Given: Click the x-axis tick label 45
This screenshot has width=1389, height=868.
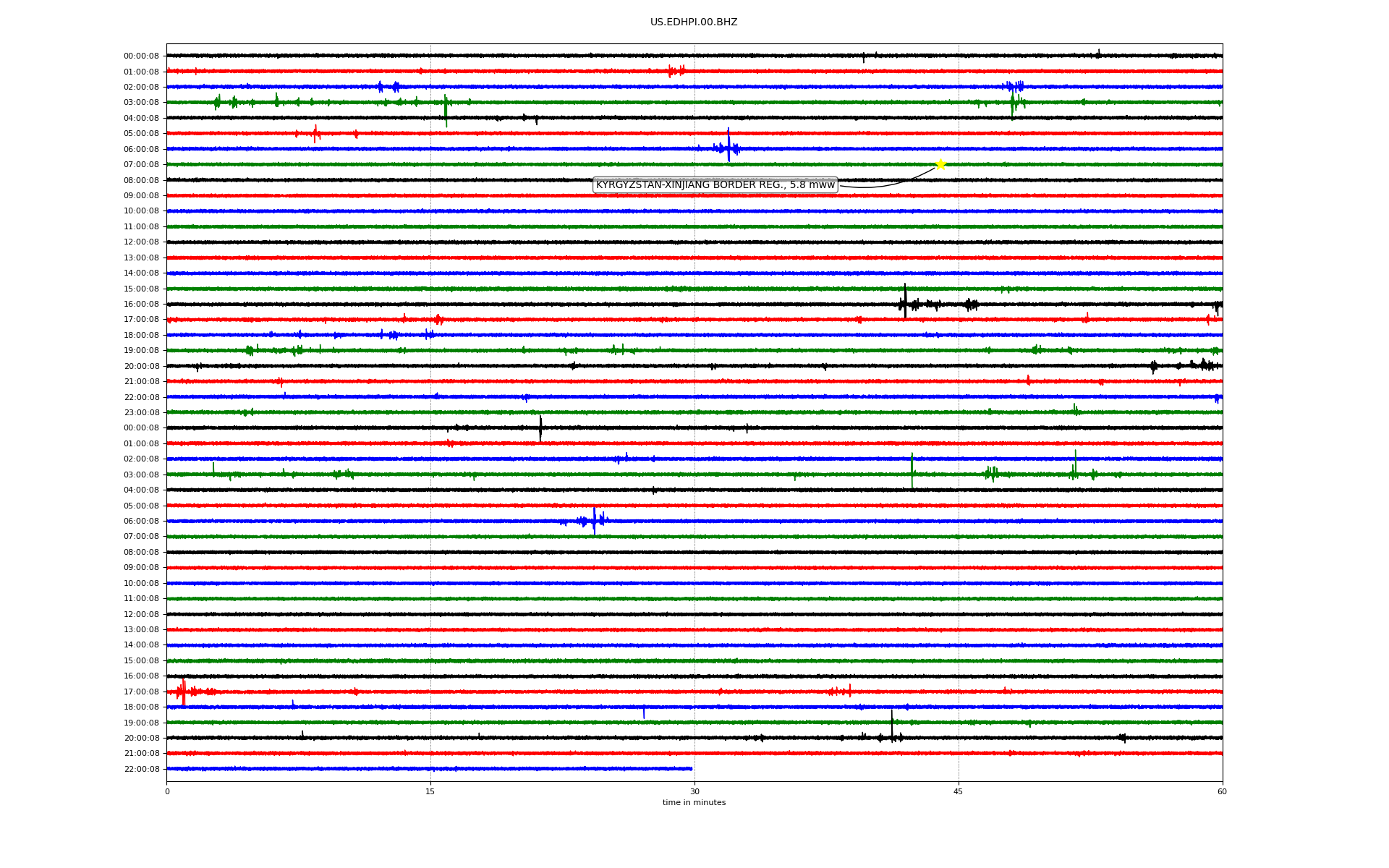Looking at the screenshot, I should 958,791.
